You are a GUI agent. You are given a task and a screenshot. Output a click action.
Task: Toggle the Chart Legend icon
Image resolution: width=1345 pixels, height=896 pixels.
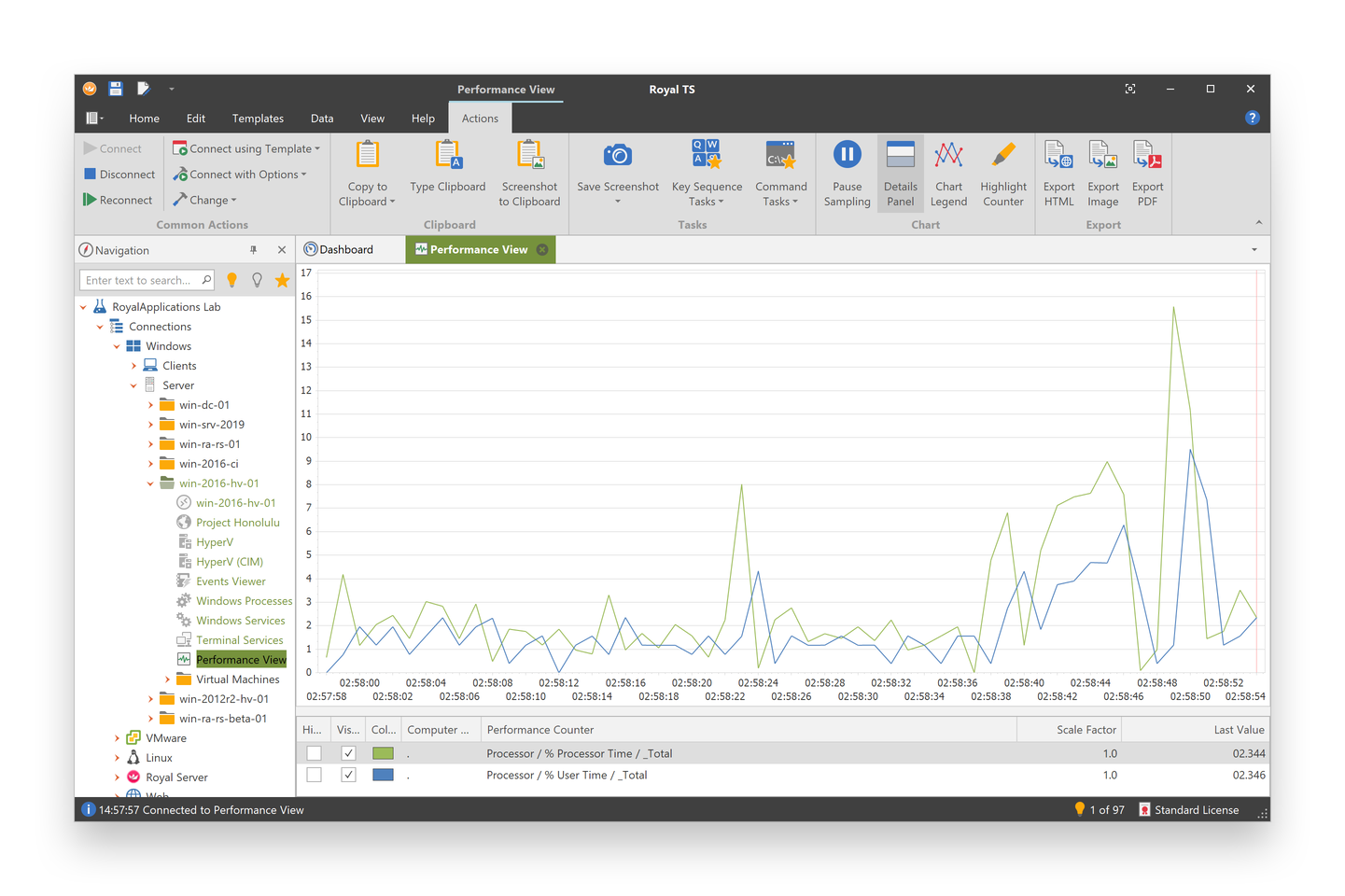(948, 156)
